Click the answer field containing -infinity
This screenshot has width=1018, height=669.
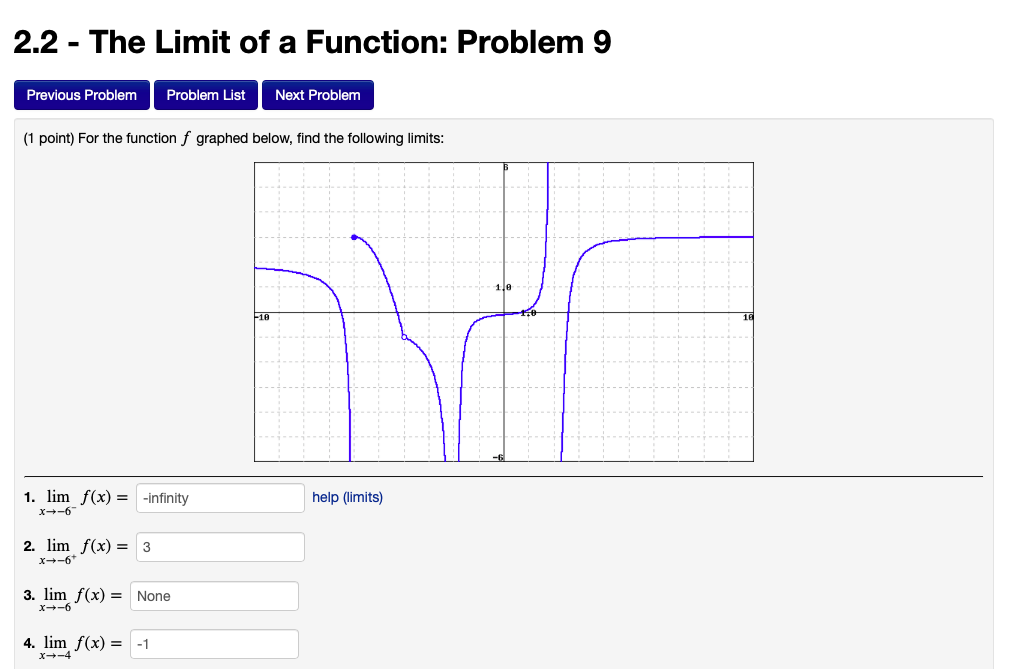(x=220, y=497)
